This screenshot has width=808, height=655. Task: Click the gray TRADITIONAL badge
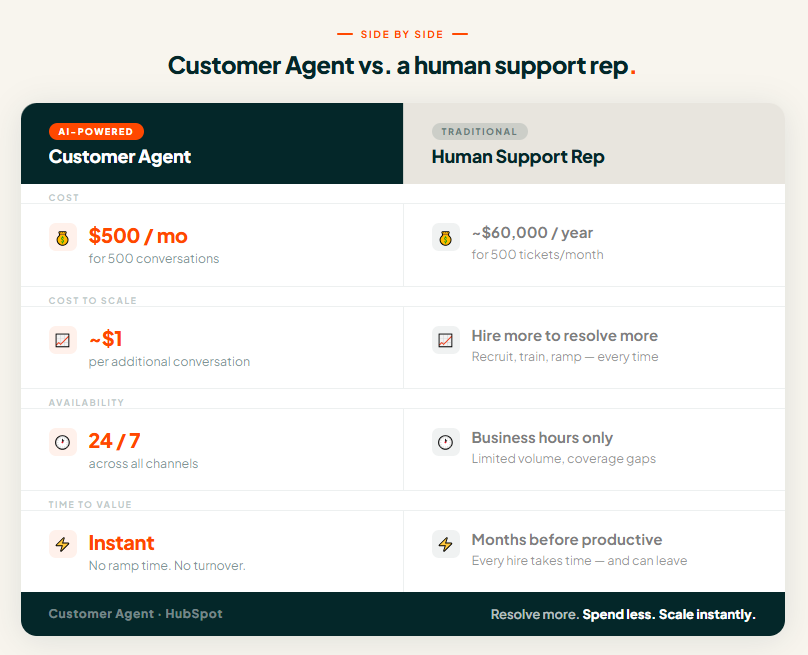coord(479,131)
